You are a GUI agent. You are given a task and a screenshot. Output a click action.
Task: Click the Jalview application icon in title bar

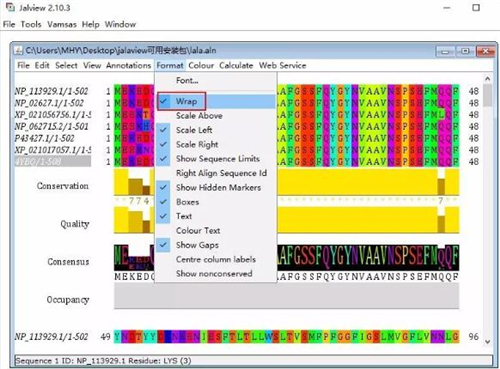[x=10, y=7]
